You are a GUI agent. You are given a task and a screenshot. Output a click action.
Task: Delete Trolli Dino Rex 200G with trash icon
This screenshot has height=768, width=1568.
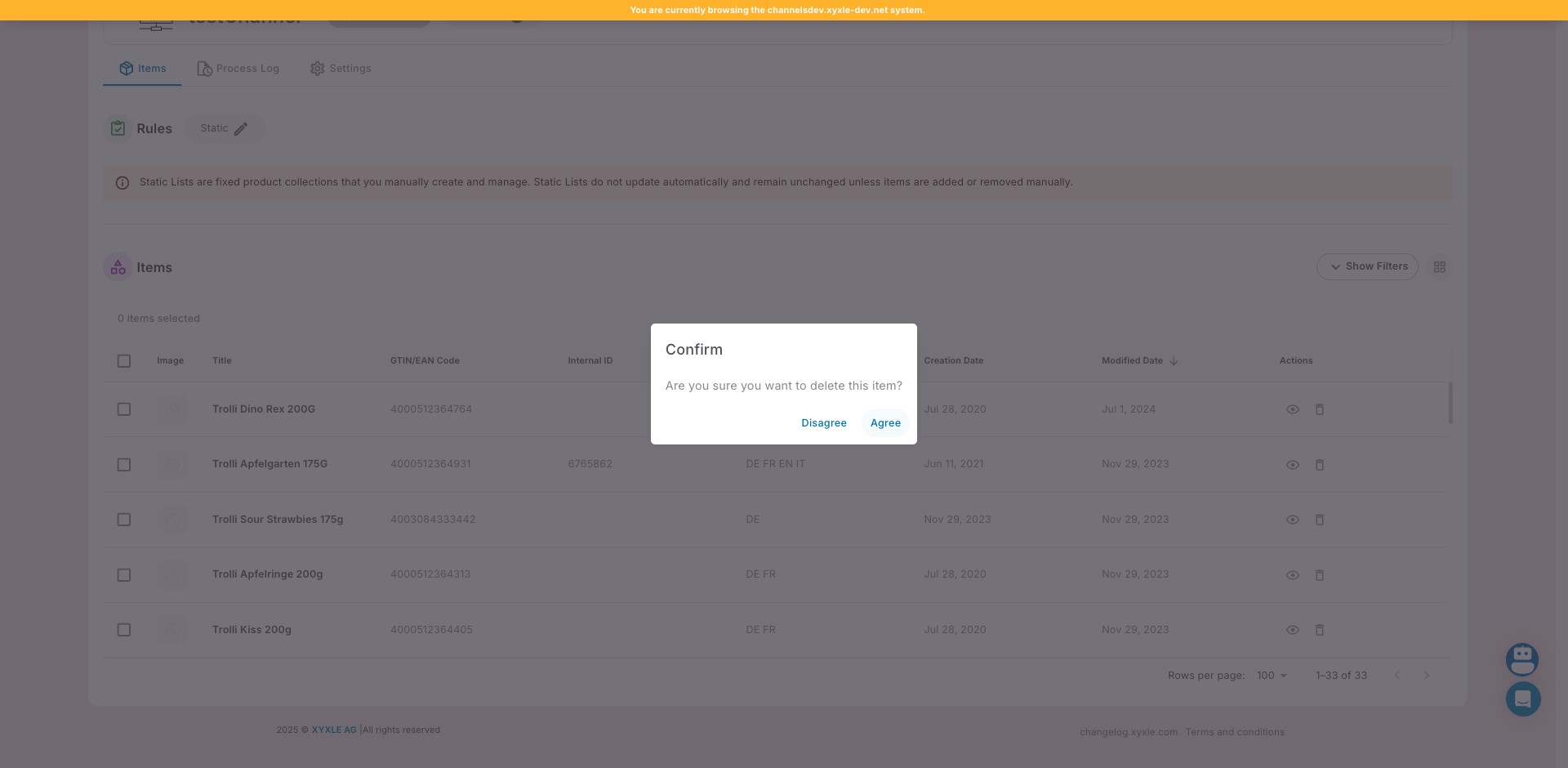(1320, 409)
